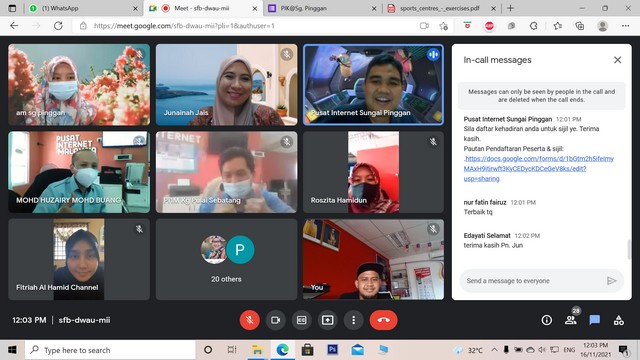Image resolution: width=640 pixels, height=360 pixels.
Task: Turn on closed captions
Action: [302, 320]
